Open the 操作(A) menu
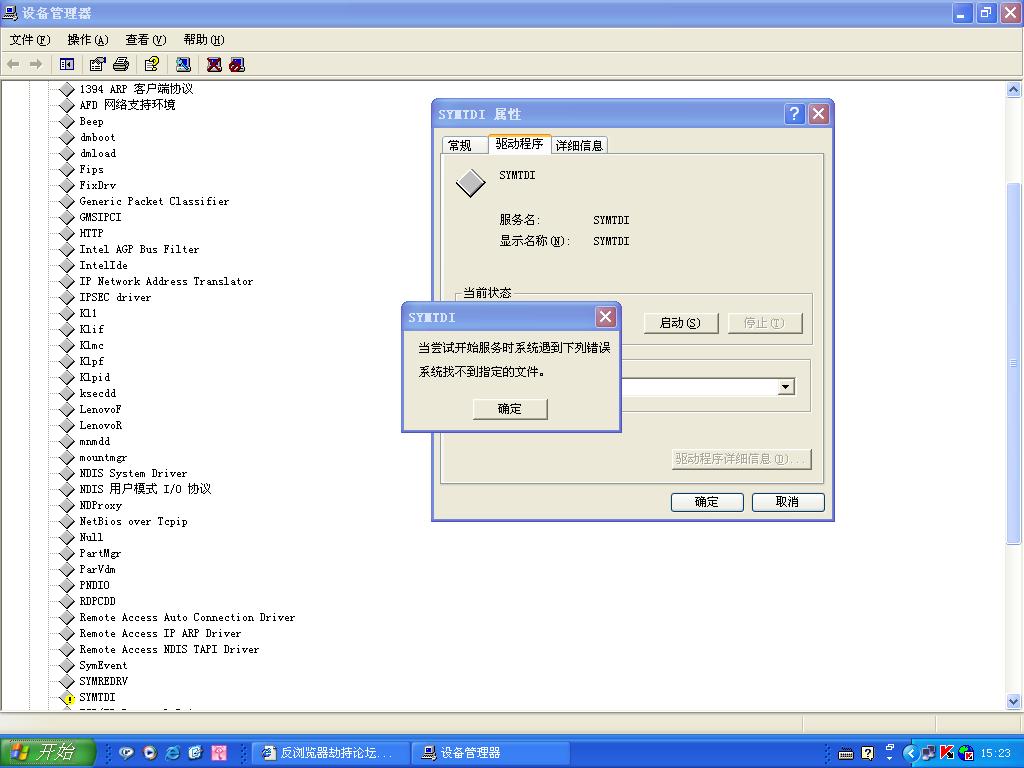Image resolution: width=1024 pixels, height=768 pixels. (88, 40)
